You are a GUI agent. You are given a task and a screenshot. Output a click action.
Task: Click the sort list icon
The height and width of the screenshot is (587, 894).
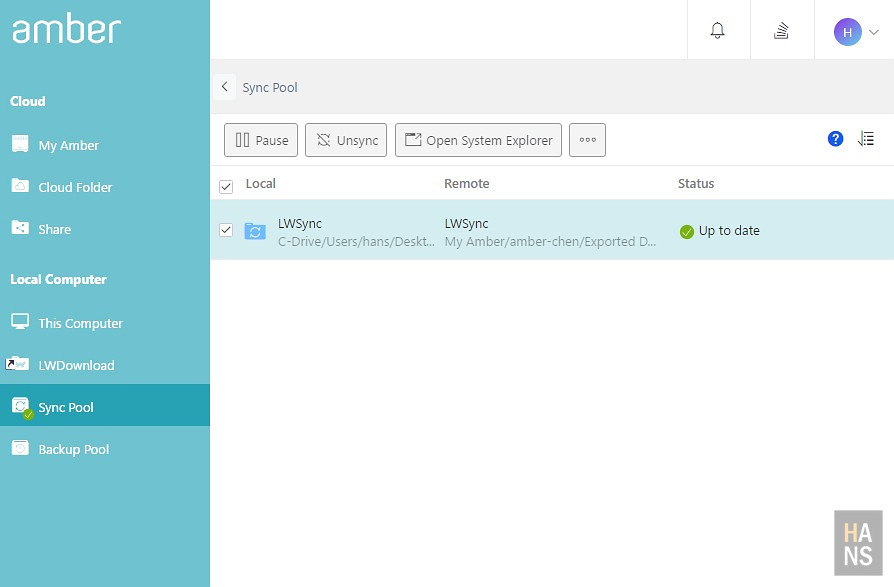(865, 138)
